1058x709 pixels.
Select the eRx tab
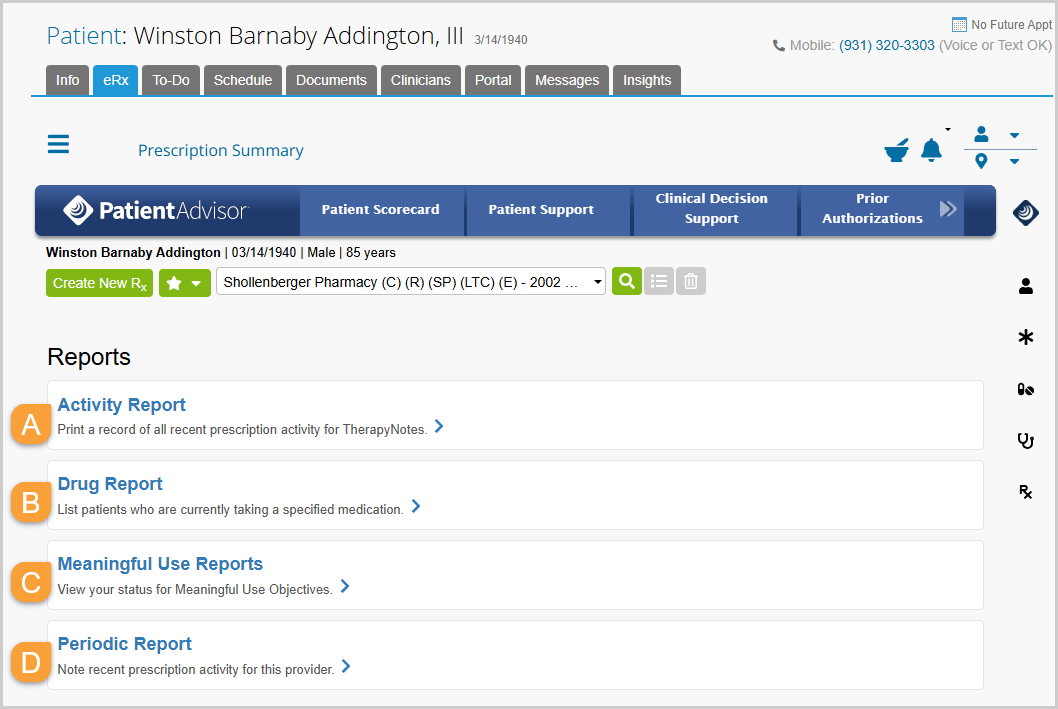115,80
